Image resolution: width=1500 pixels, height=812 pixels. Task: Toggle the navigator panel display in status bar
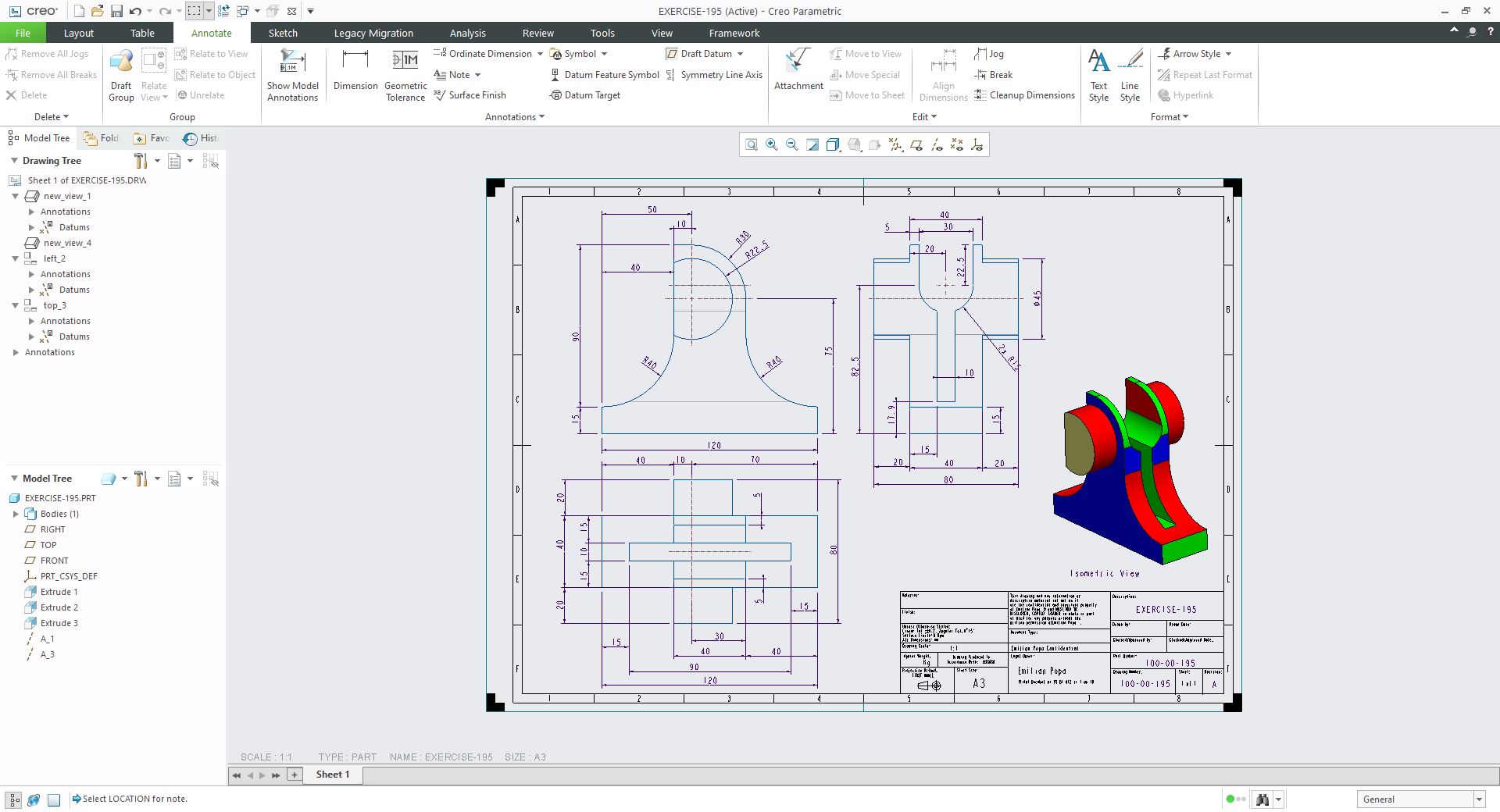(x=14, y=800)
